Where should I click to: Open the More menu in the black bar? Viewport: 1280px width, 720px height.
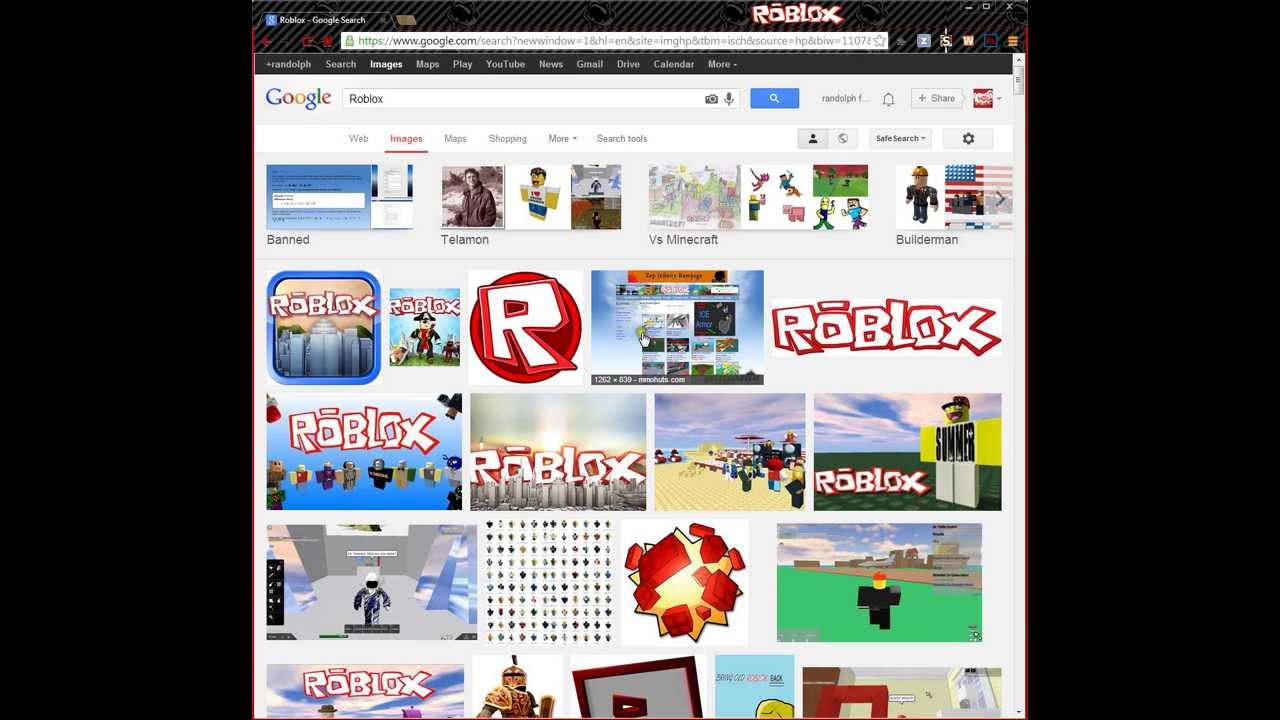(722, 64)
